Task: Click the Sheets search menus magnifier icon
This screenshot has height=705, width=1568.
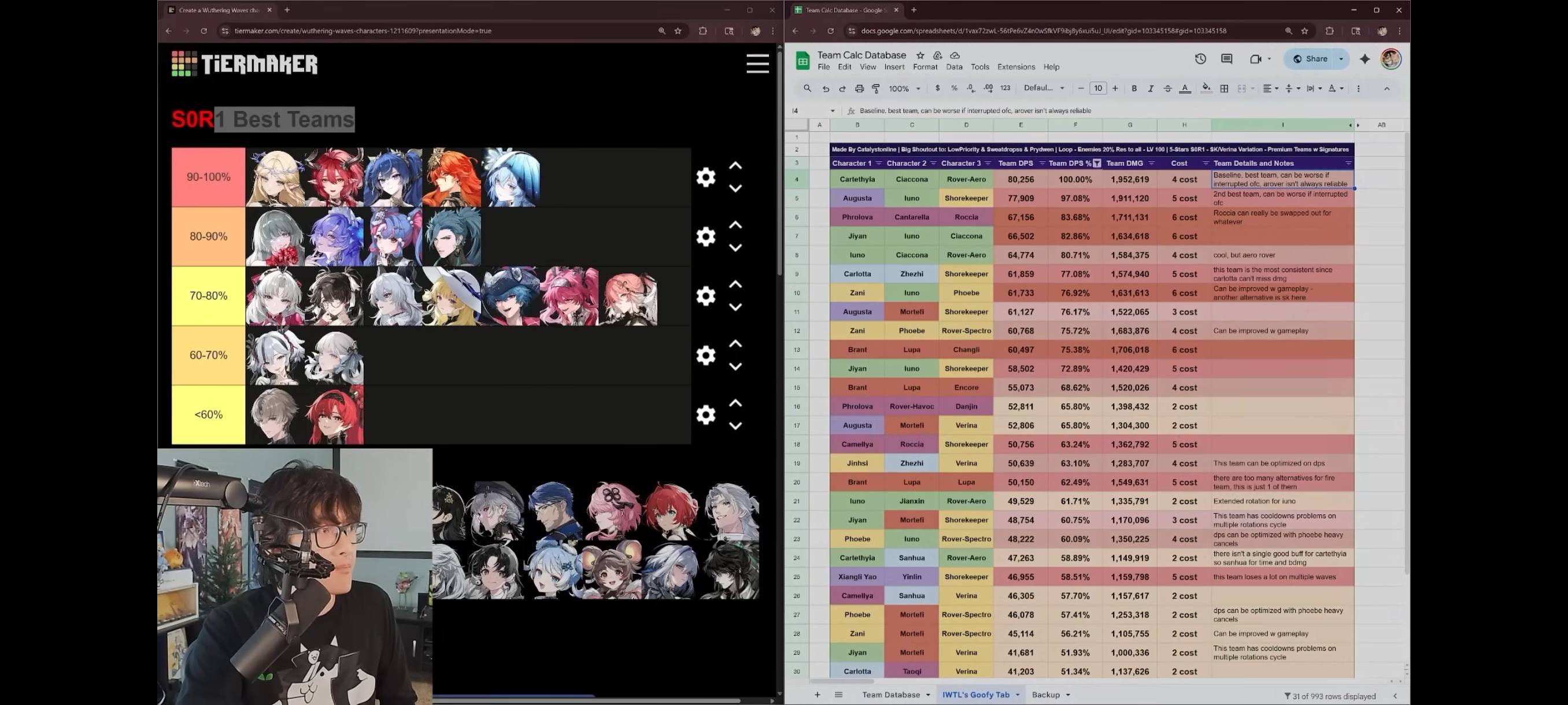Action: click(x=807, y=88)
